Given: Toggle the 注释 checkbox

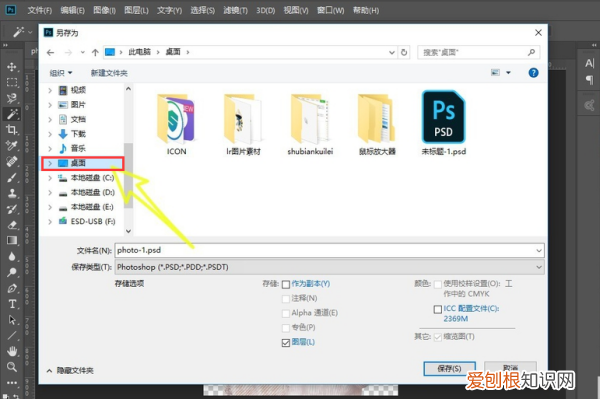Looking at the screenshot, I should (x=286, y=298).
